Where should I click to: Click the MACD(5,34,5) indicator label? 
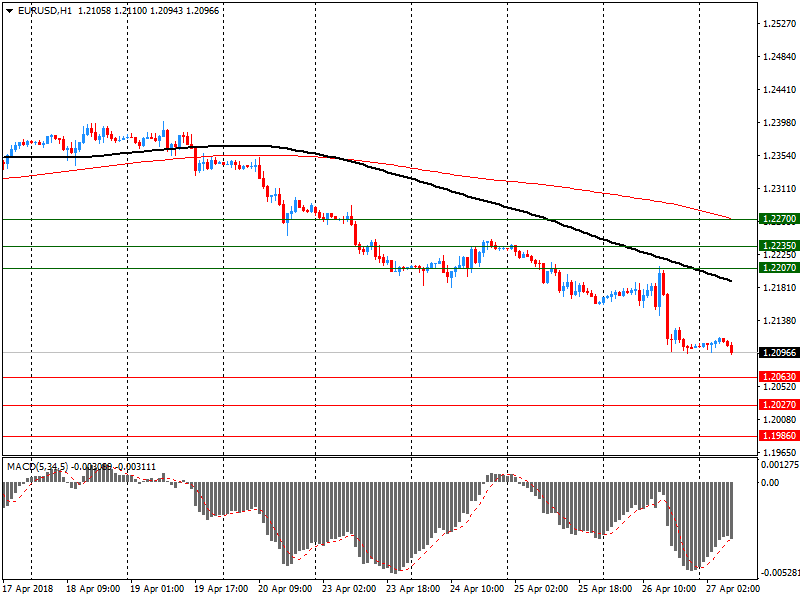tap(37, 466)
